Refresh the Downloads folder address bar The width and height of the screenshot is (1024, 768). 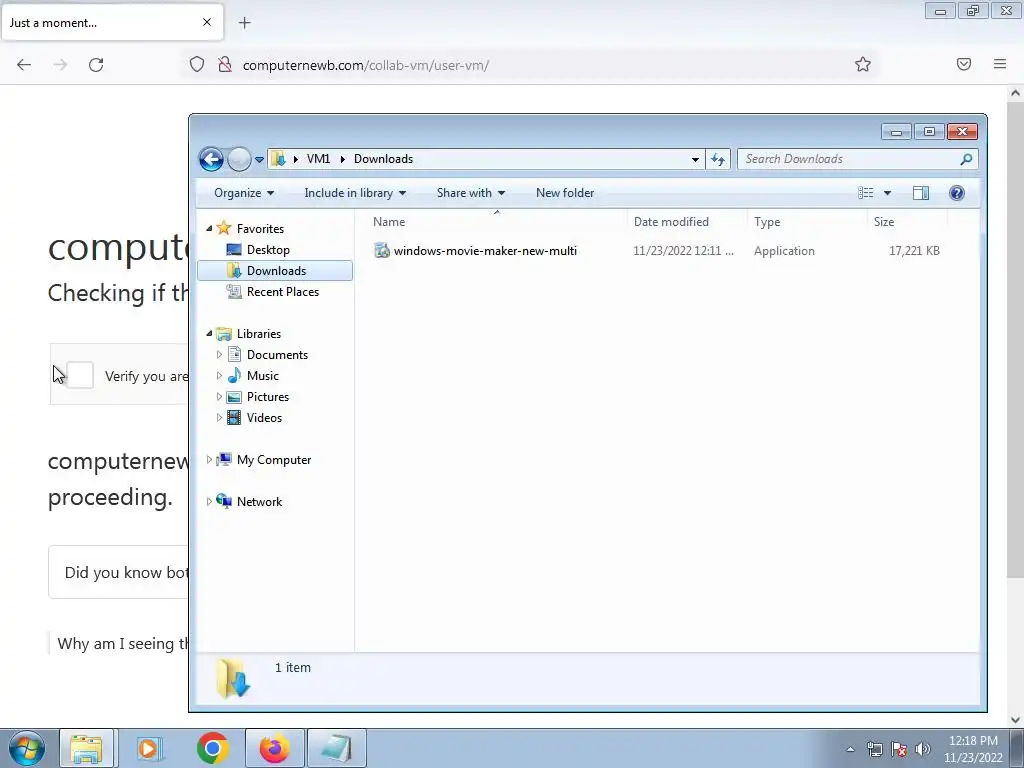(718, 159)
